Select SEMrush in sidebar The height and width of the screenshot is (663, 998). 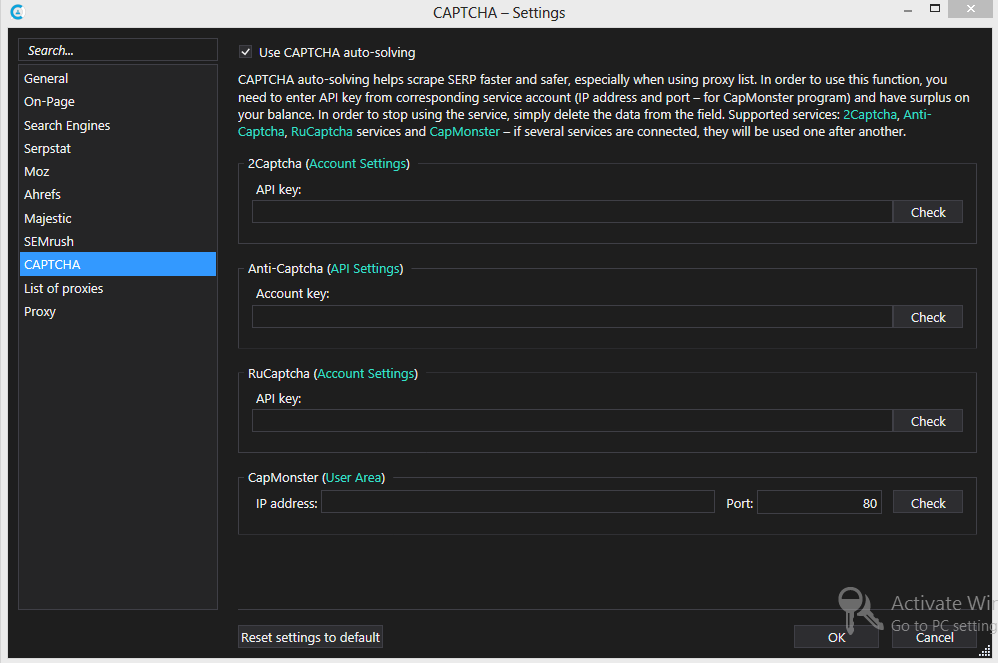(x=118, y=242)
